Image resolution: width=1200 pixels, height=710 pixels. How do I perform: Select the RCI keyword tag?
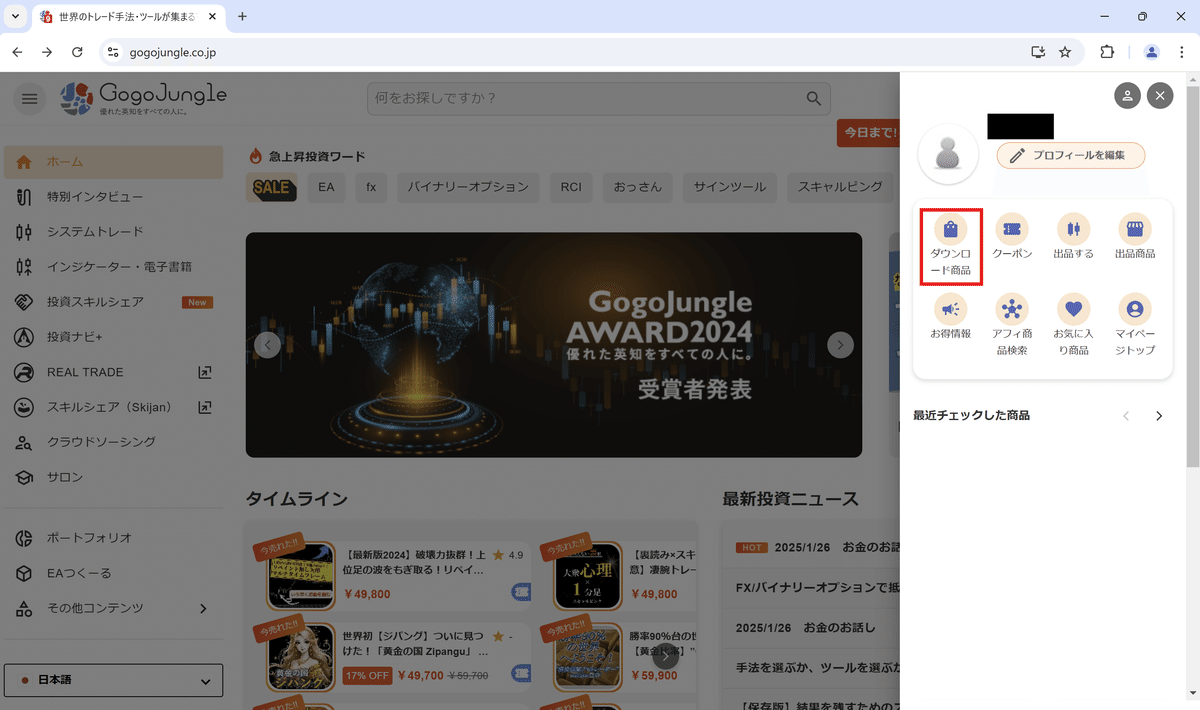click(x=571, y=187)
